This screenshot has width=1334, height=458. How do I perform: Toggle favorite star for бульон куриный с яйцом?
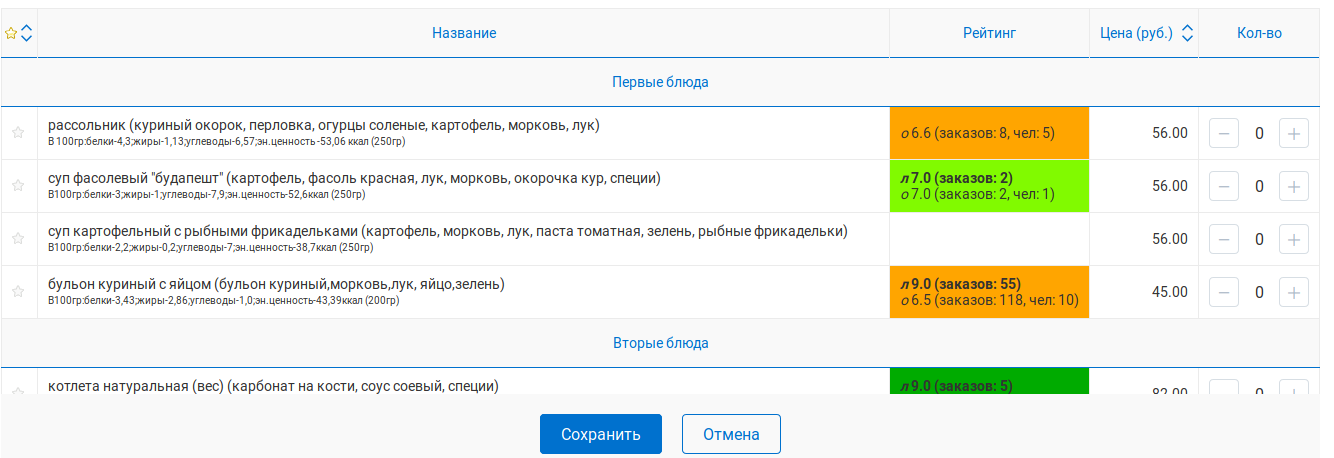click(x=17, y=291)
